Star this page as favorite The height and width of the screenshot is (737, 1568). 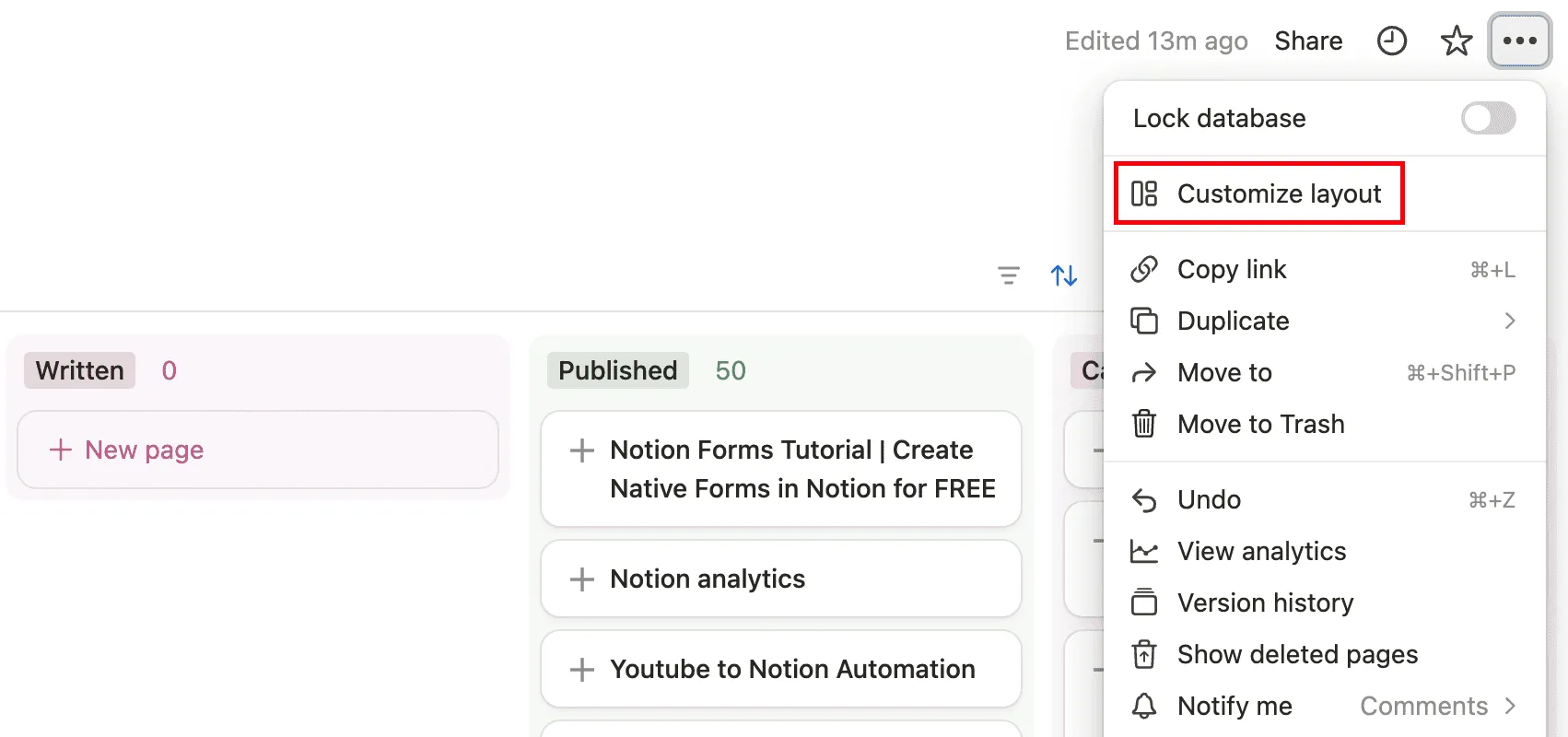[1456, 41]
